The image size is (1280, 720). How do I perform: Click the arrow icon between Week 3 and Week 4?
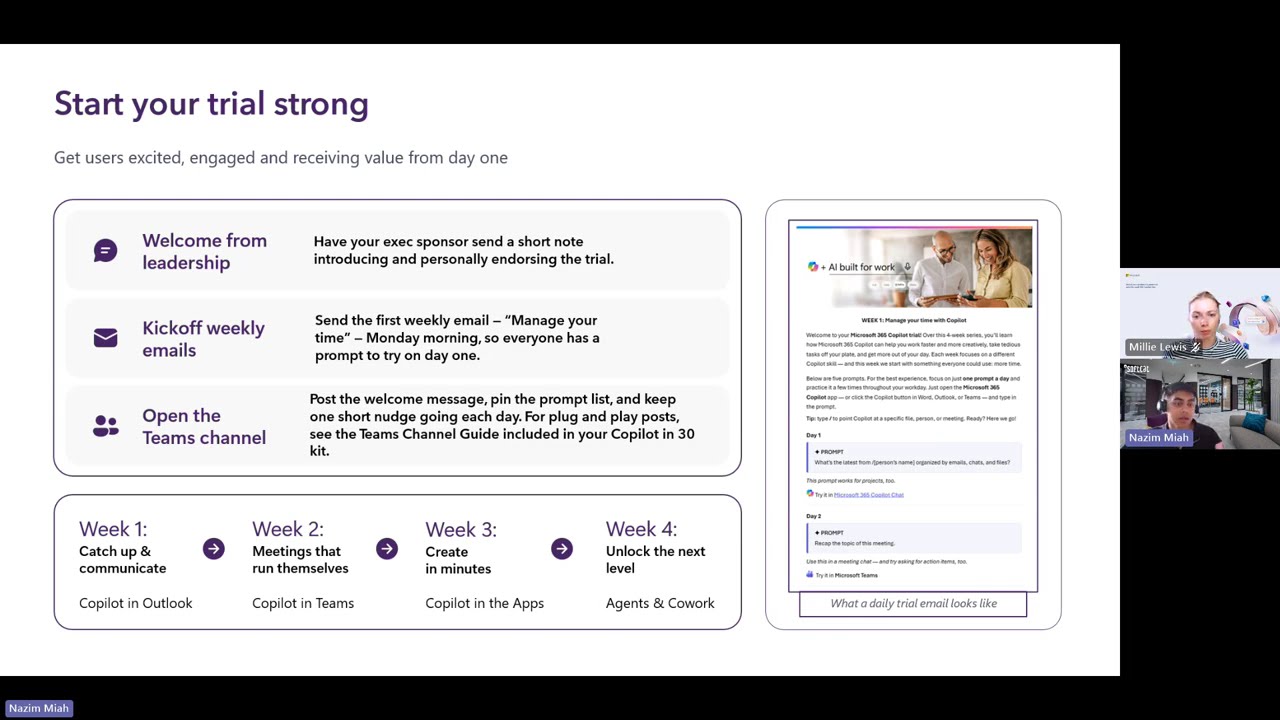coord(562,549)
